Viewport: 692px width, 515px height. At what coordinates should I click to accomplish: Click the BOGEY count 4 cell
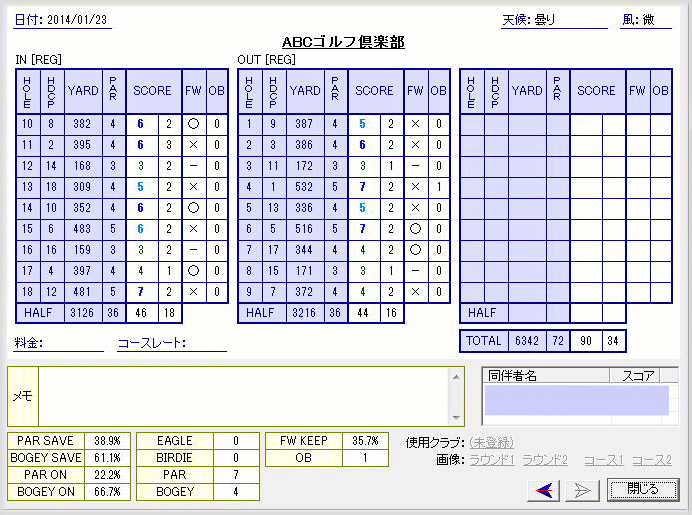coord(236,492)
